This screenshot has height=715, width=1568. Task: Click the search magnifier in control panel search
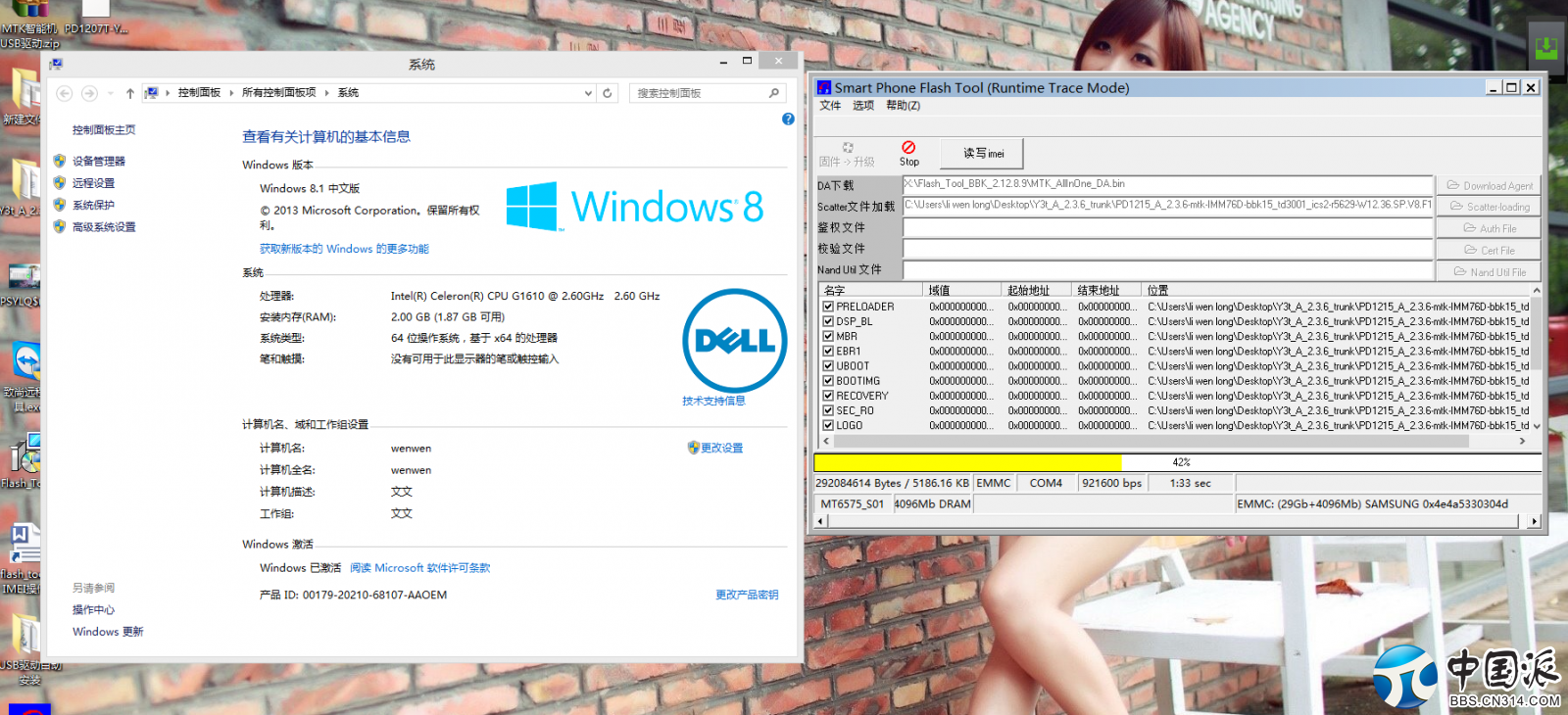click(774, 93)
